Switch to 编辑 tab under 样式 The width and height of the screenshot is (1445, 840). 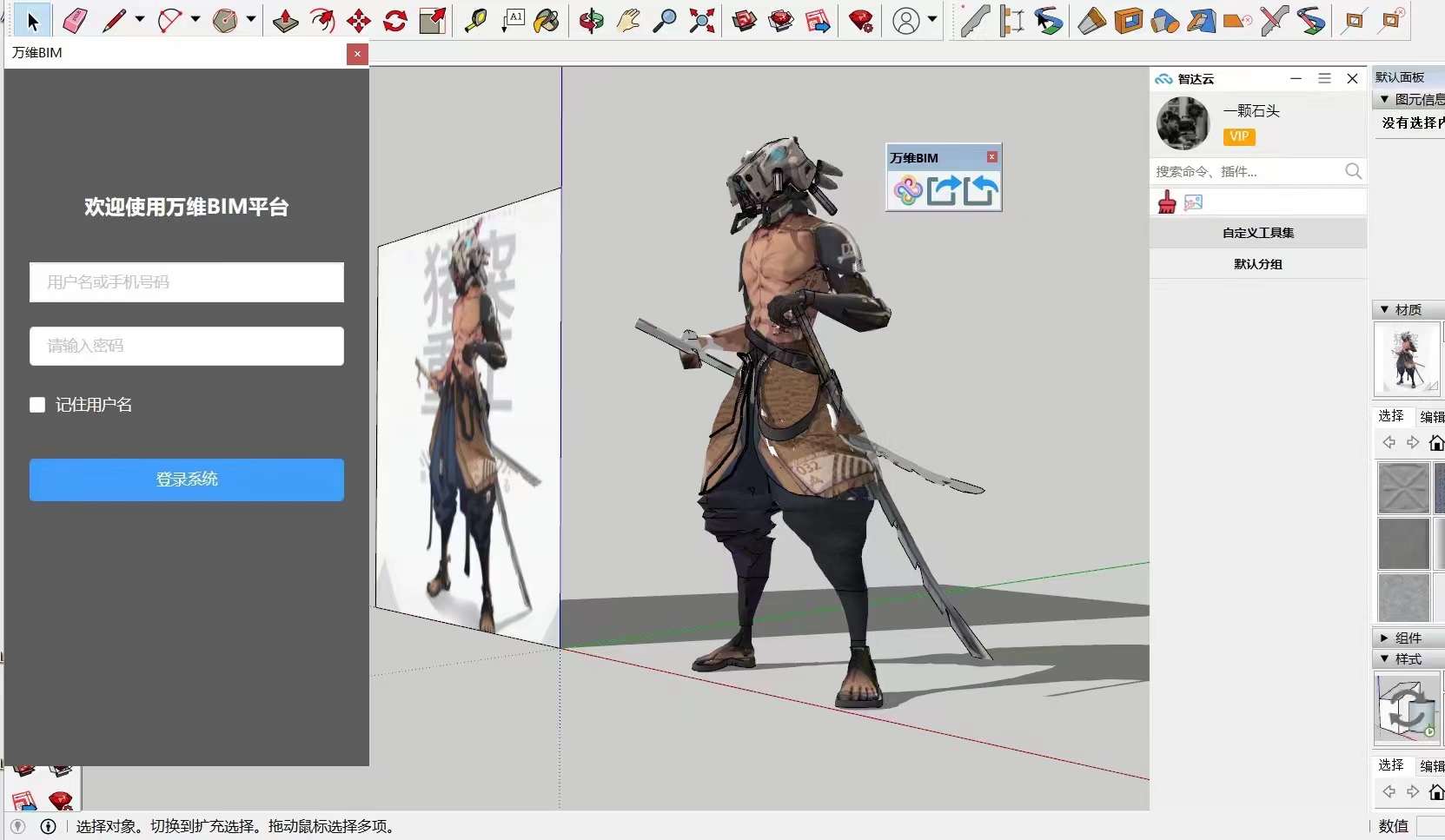(x=1432, y=766)
